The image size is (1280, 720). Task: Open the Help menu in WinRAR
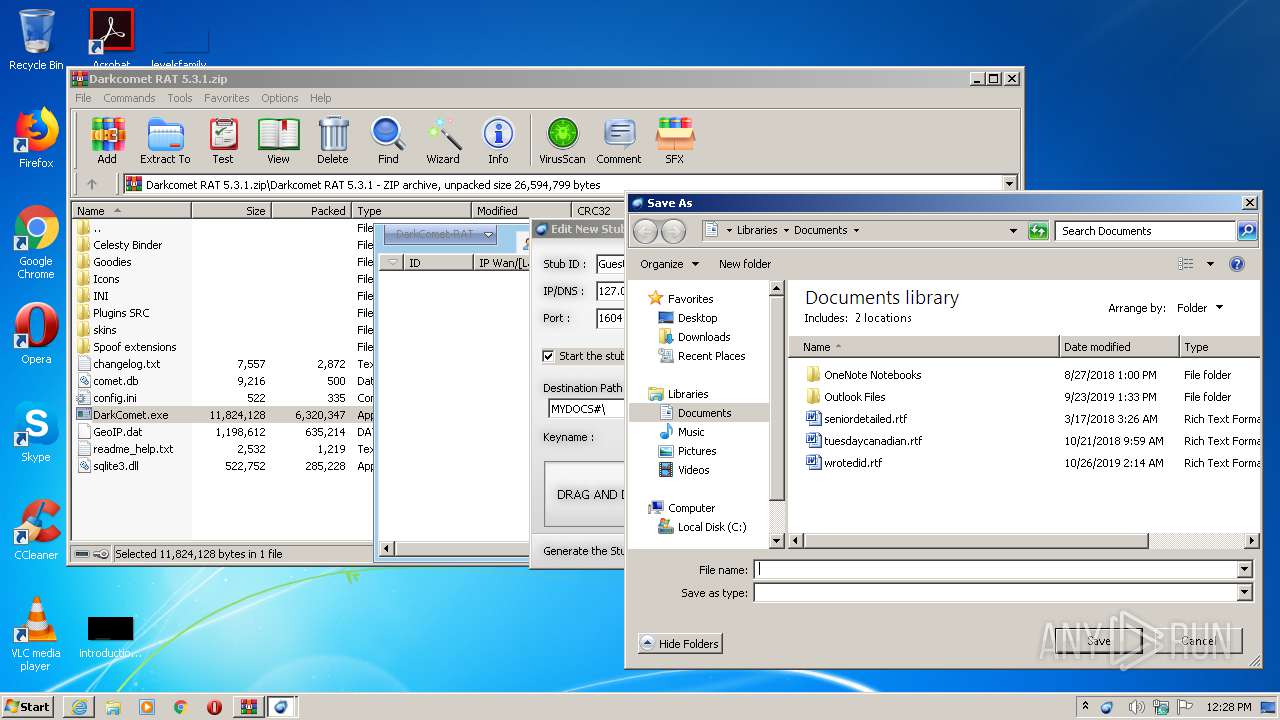pos(320,98)
